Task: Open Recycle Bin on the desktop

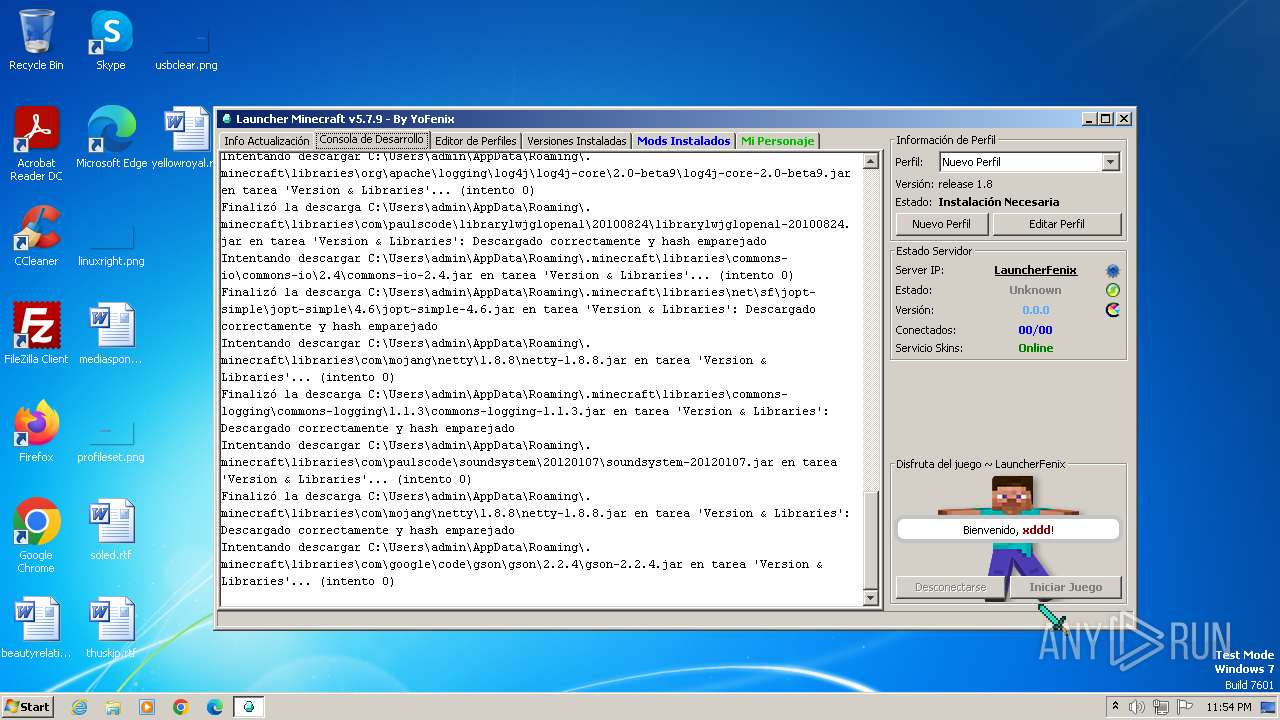Action: (36, 40)
